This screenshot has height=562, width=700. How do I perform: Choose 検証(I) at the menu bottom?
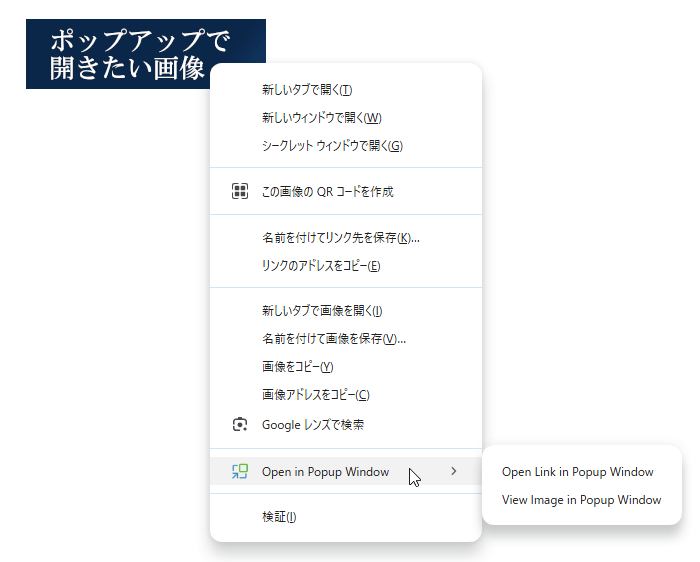tap(346, 517)
